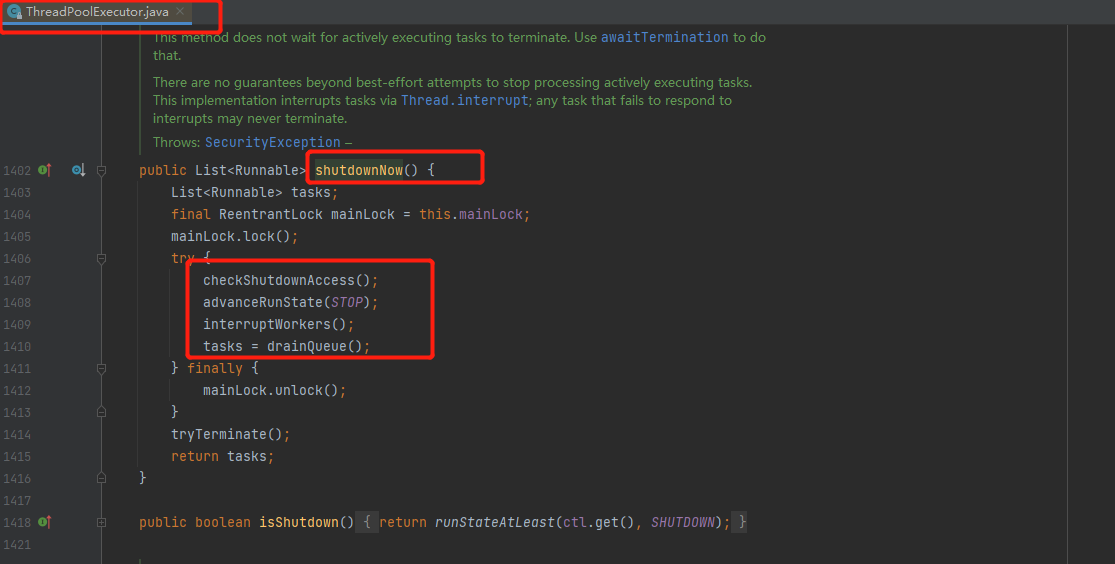Click checkShutdownAccess() call on line 1407
Screen dimensions: 1115x564
tap(287, 280)
